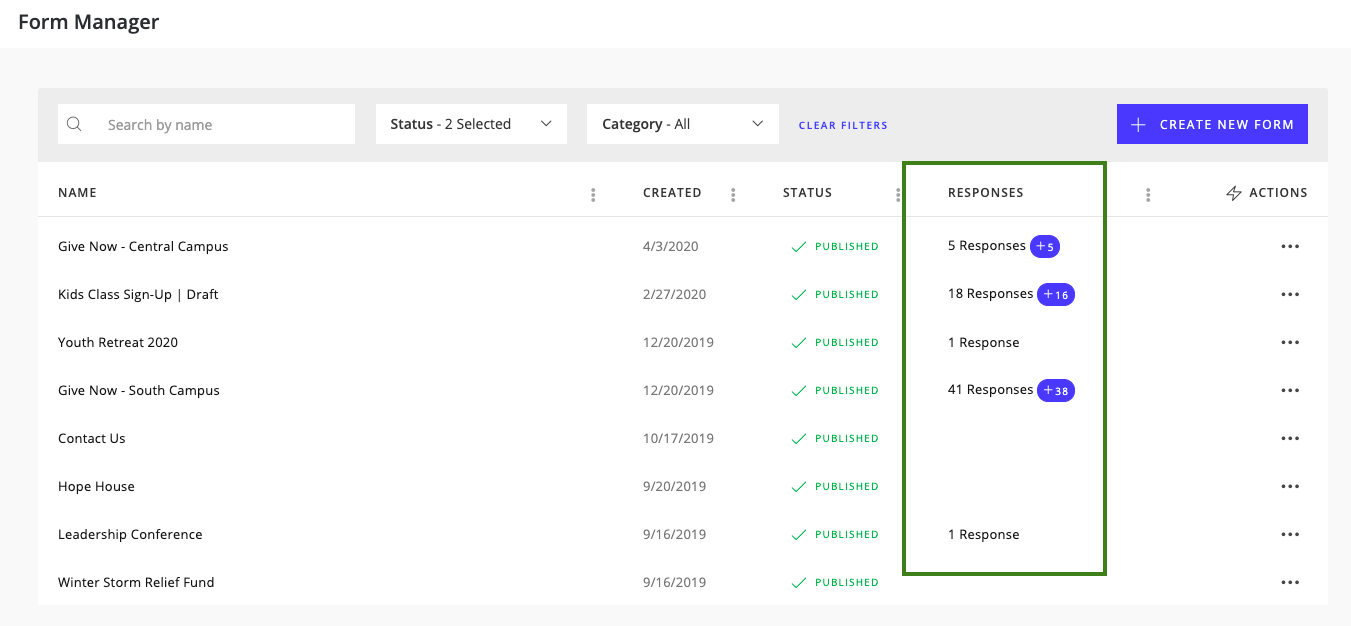1351x626 pixels.
Task: Open three-dot actions for Give Now - Central Campus
Action: pos(1290,247)
